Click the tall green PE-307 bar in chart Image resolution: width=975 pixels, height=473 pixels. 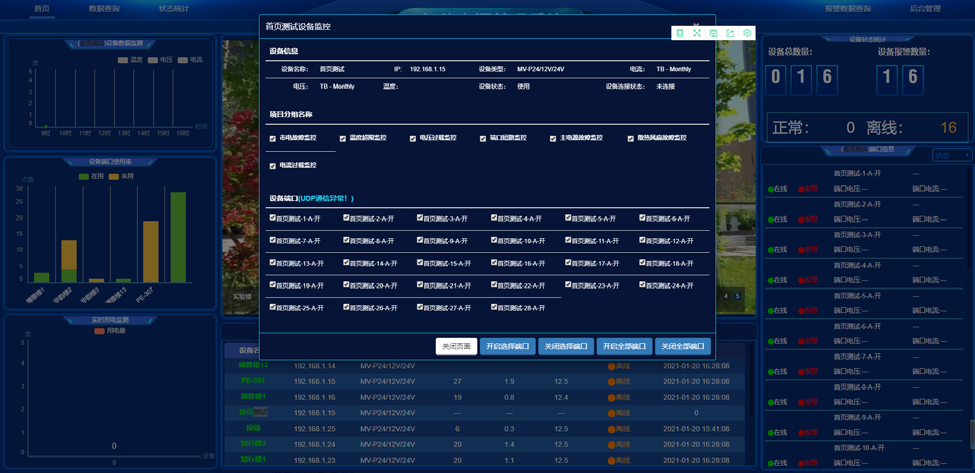[178, 237]
